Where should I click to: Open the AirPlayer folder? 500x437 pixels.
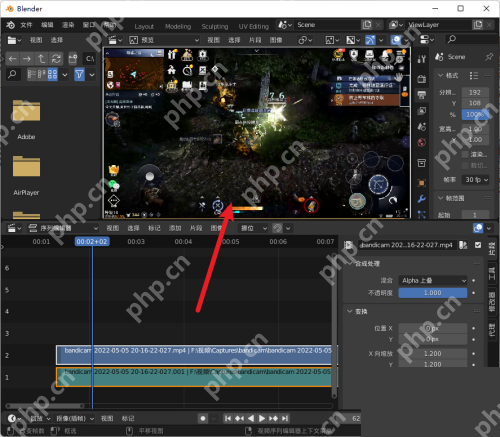coord(26,176)
